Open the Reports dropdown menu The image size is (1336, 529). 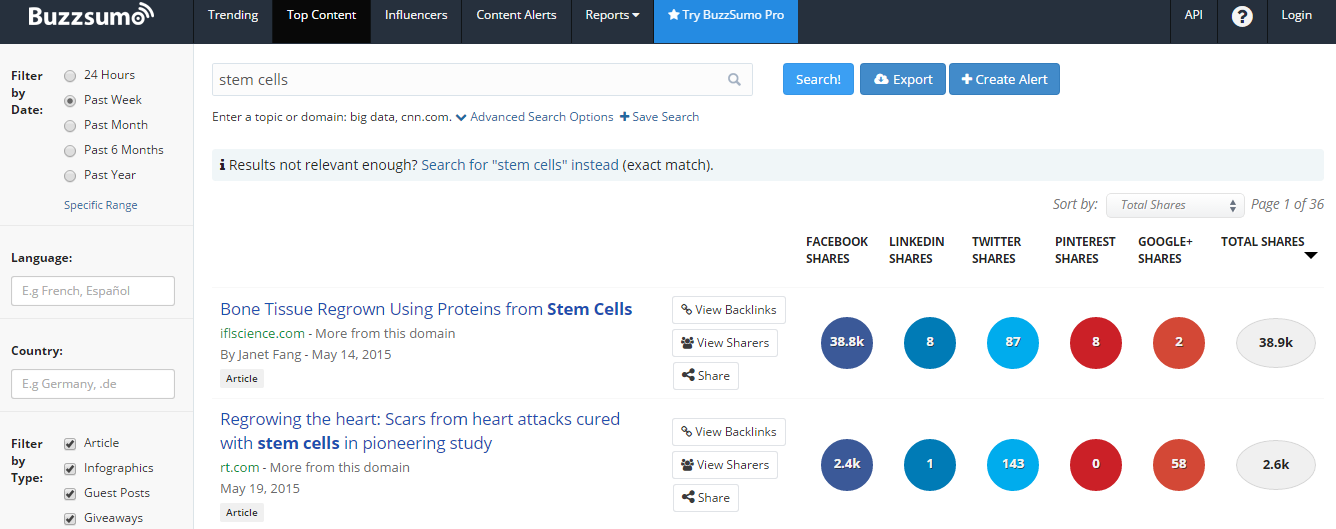612,15
